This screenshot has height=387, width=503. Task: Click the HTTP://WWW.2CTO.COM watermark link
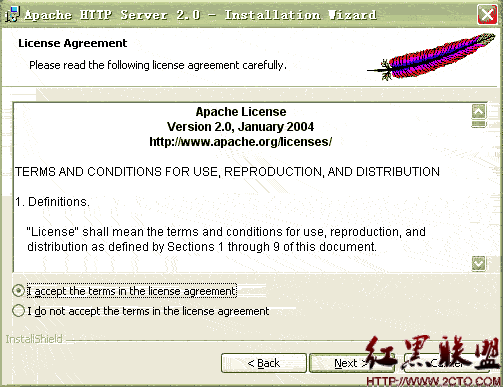click(433, 381)
